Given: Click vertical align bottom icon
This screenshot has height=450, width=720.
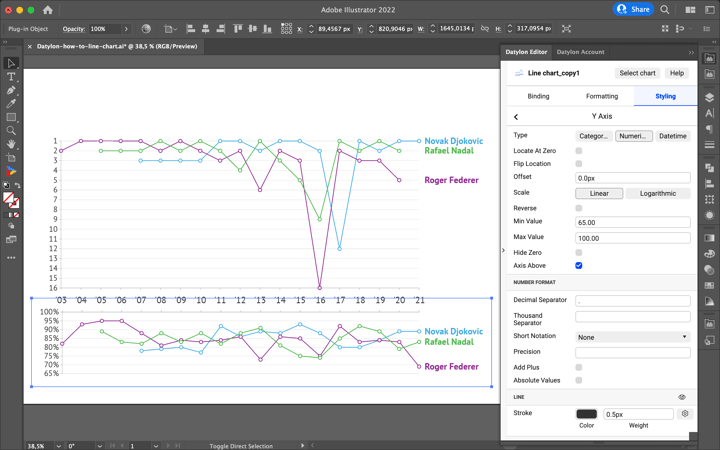Looking at the screenshot, I should coord(267,28).
